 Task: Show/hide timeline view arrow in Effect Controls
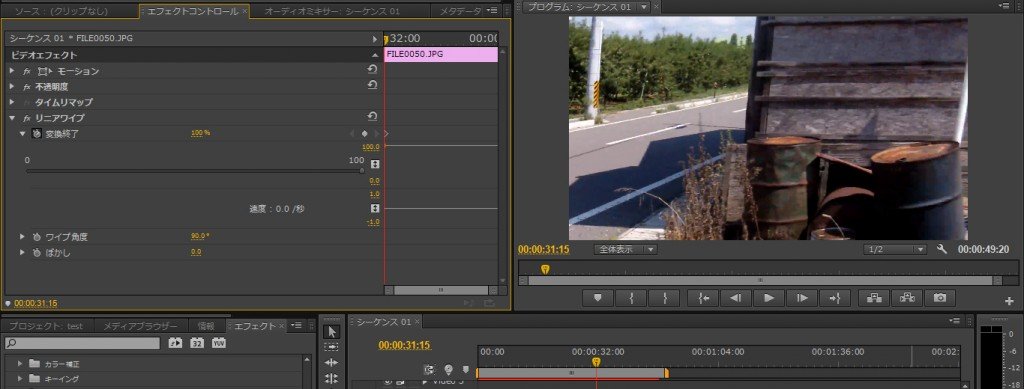pyautogui.click(x=375, y=39)
